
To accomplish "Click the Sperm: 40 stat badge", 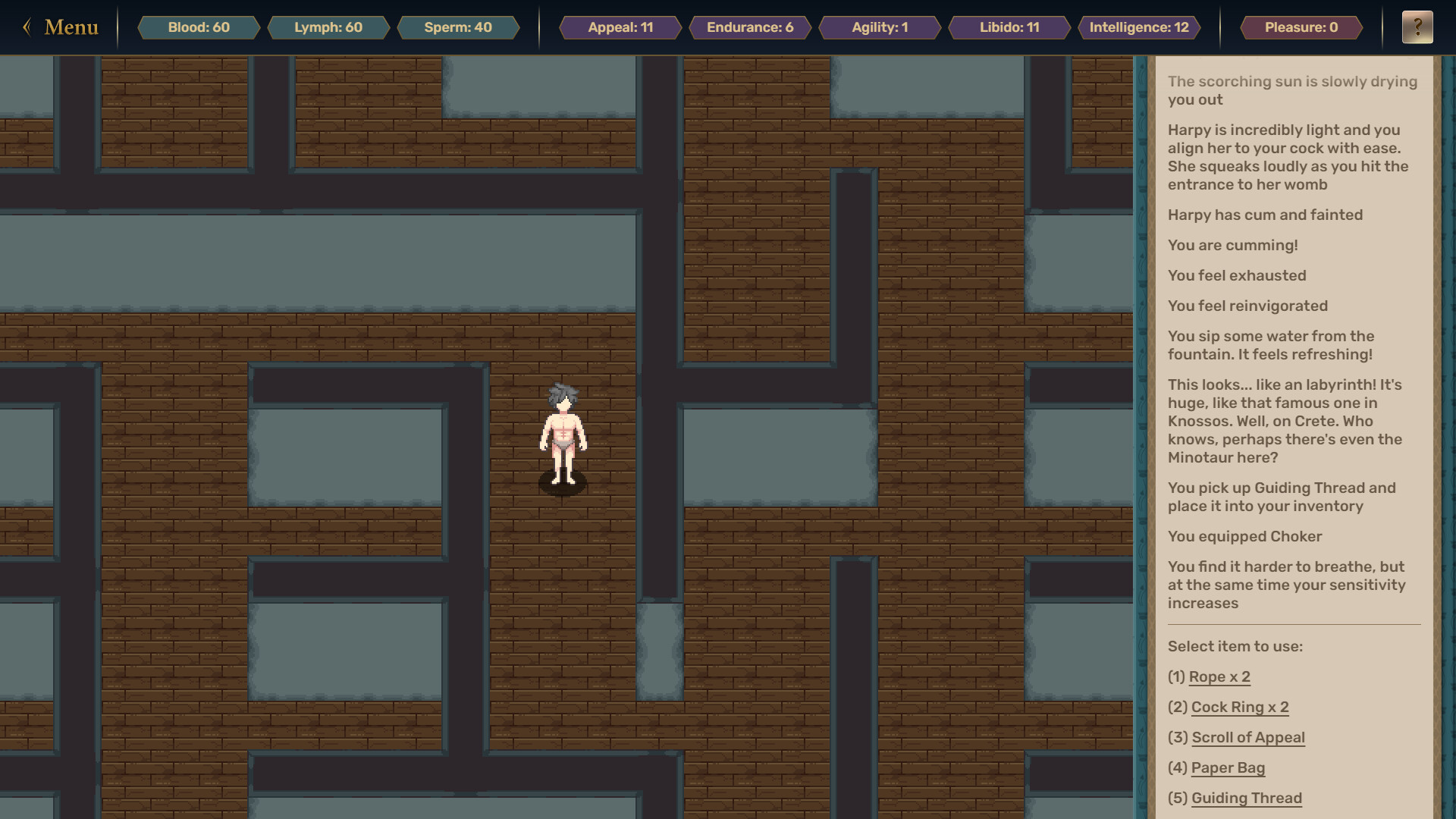I will [458, 27].
